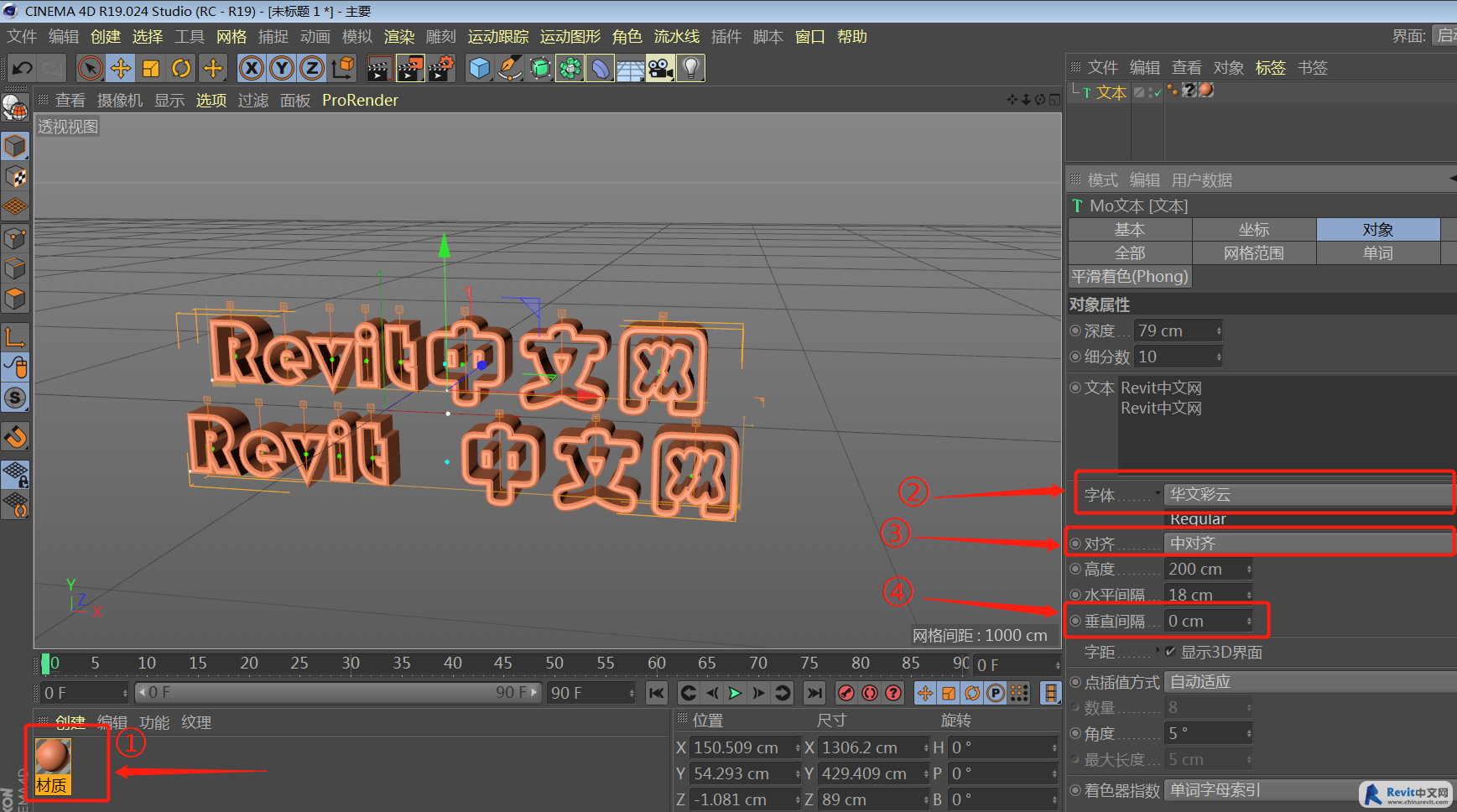This screenshot has height=812, width=1457.
Task: Click Make Editable icon in left toolbar
Action: tap(15, 107)
